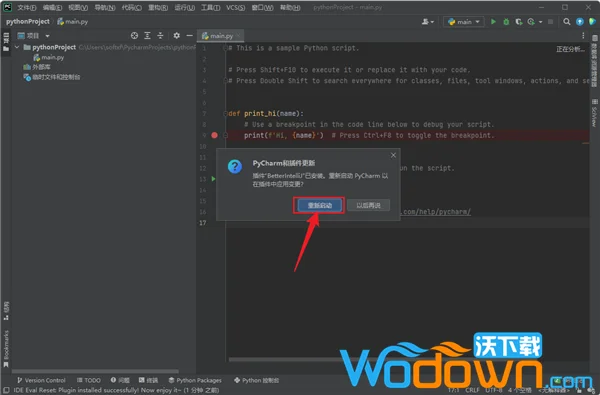Click the CRLF line separator in status bar
This screenshot has height=395, width=600.
[x=472, y=390]
